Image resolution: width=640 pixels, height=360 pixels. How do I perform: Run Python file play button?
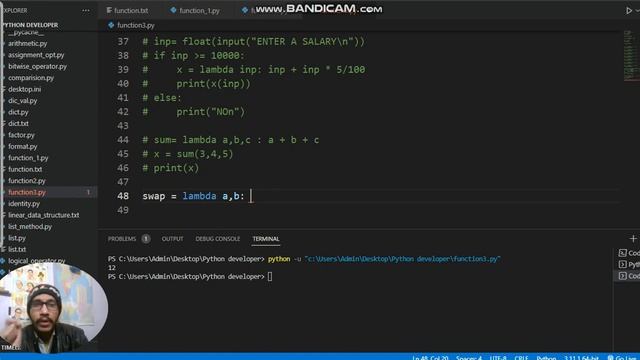[x=629, y=11]
